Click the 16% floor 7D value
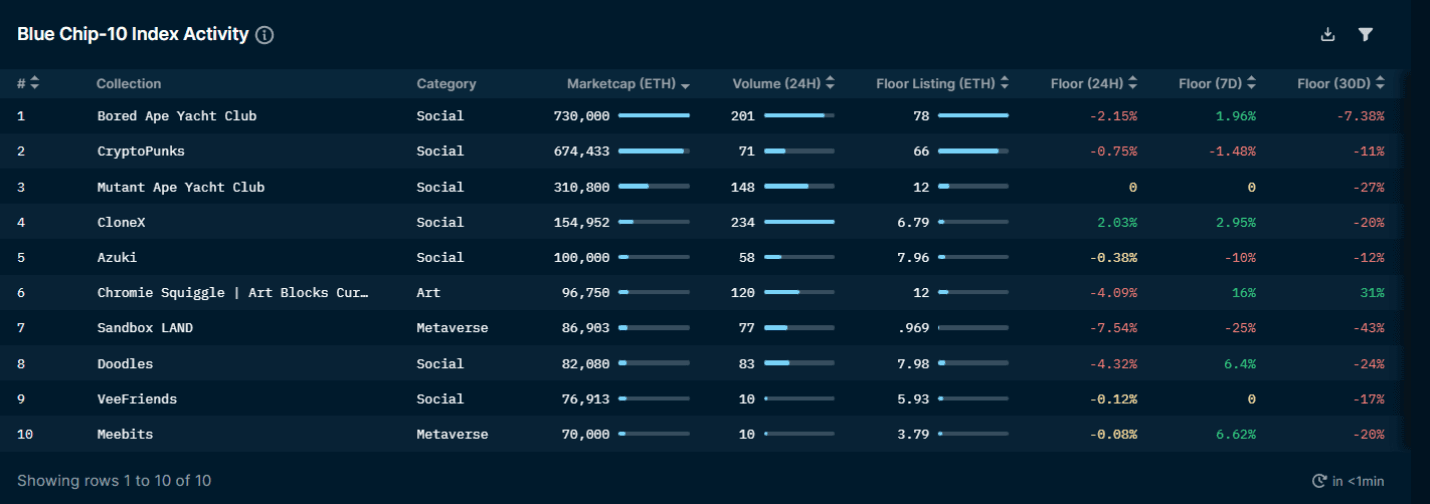This screenshot has width=1430, height=504. (x=1244, y=293)
